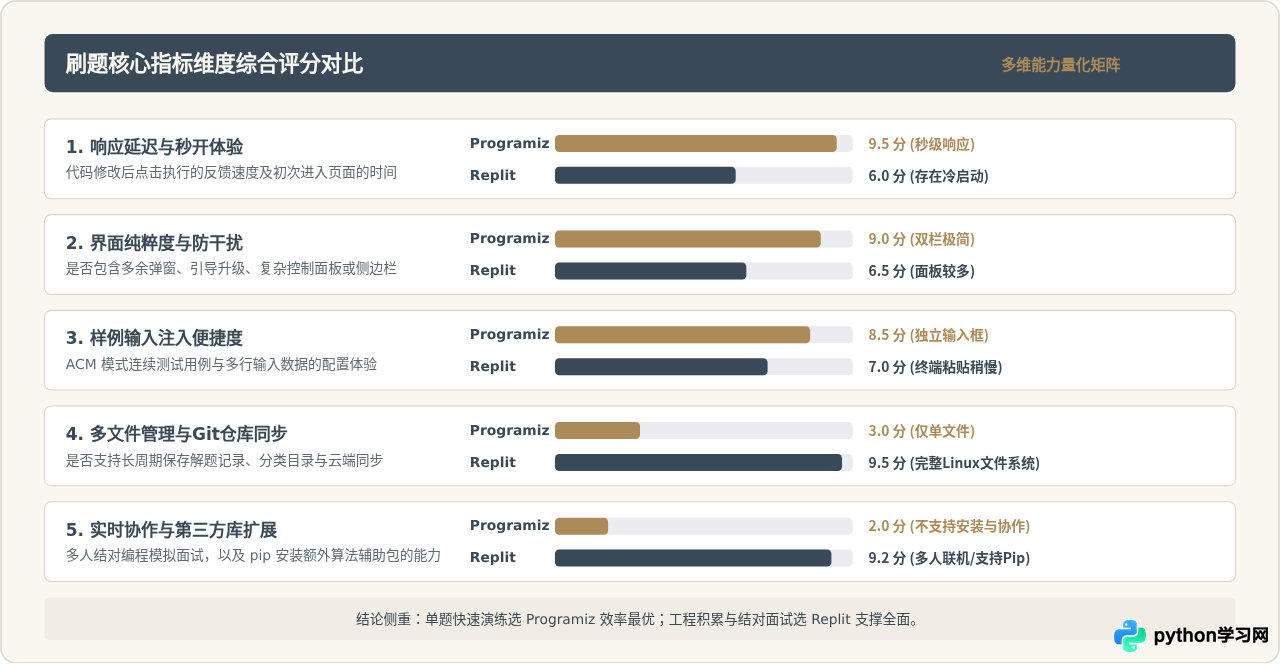
Task: Click description 代码修改后点击执行的反馈速度
Action: [x=231, y=172]
